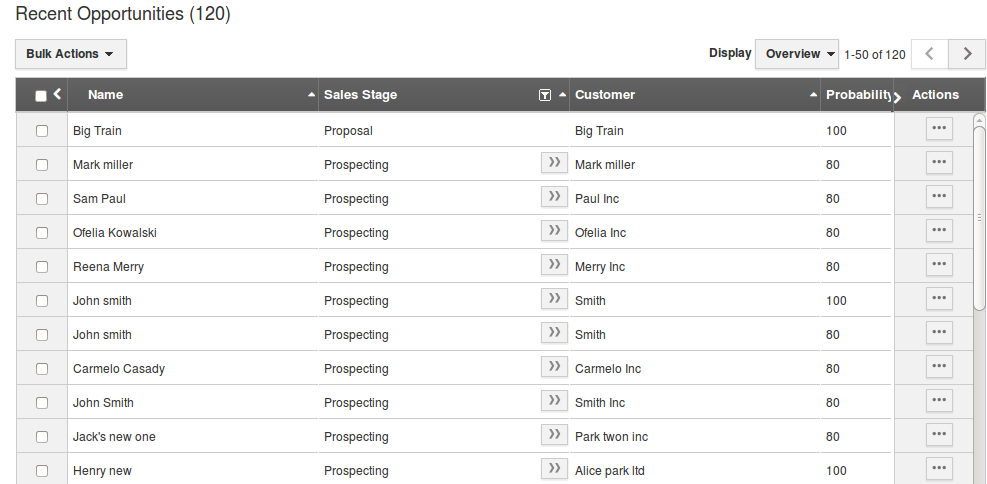Open the Bulk Actions dropdown
This screenshot has width=987, height=484.
pyautogui.click(x=71, y=54)
